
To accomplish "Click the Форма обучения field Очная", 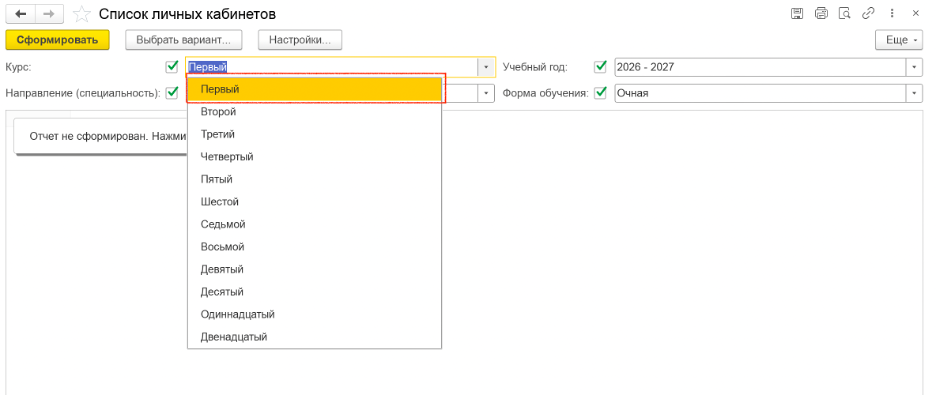I will tap(760, 93).
